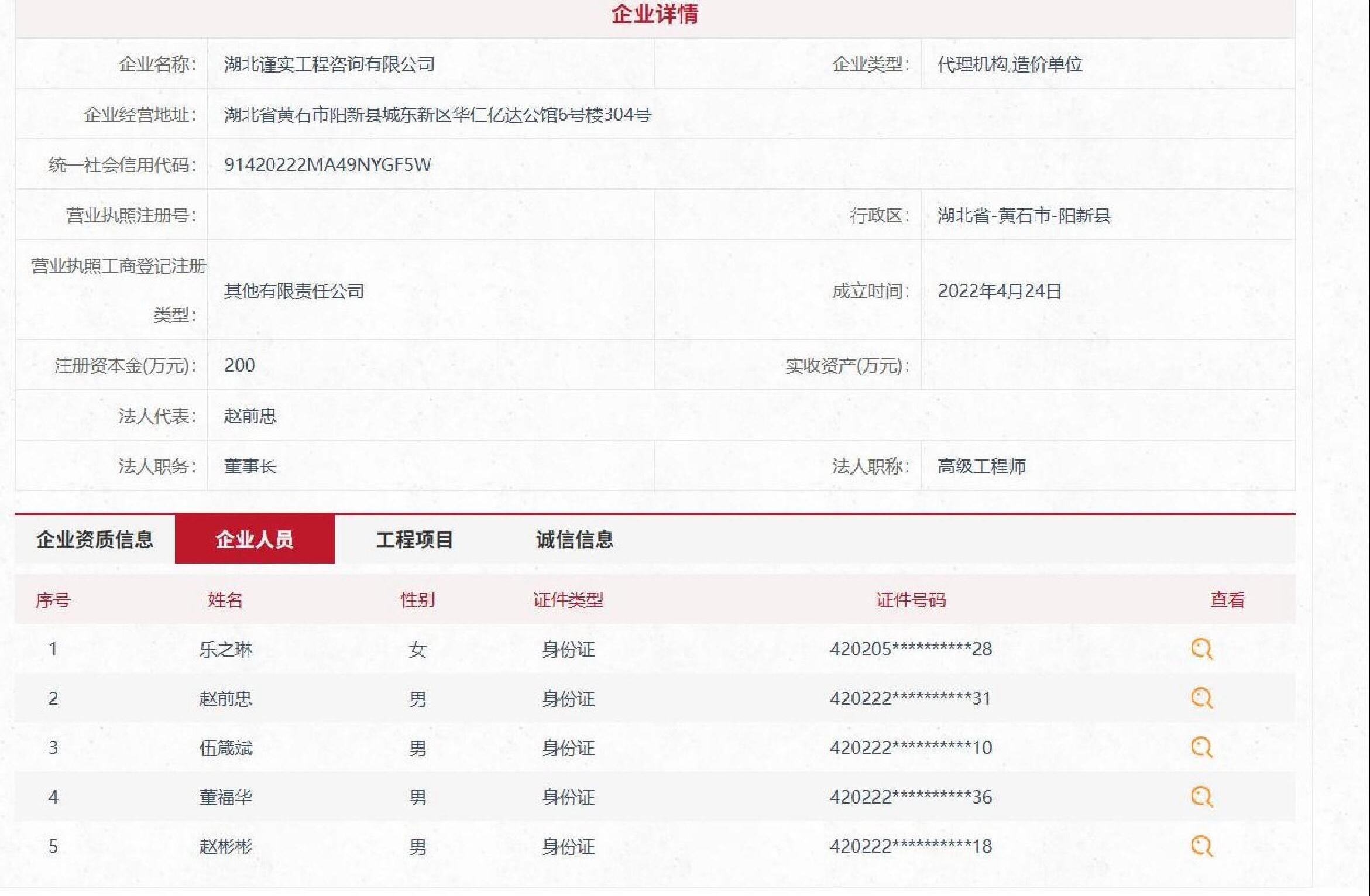View record icon for 伍箴斌
The width and height of the screenshot is (1370, 896).
(x=1201, y=747)
